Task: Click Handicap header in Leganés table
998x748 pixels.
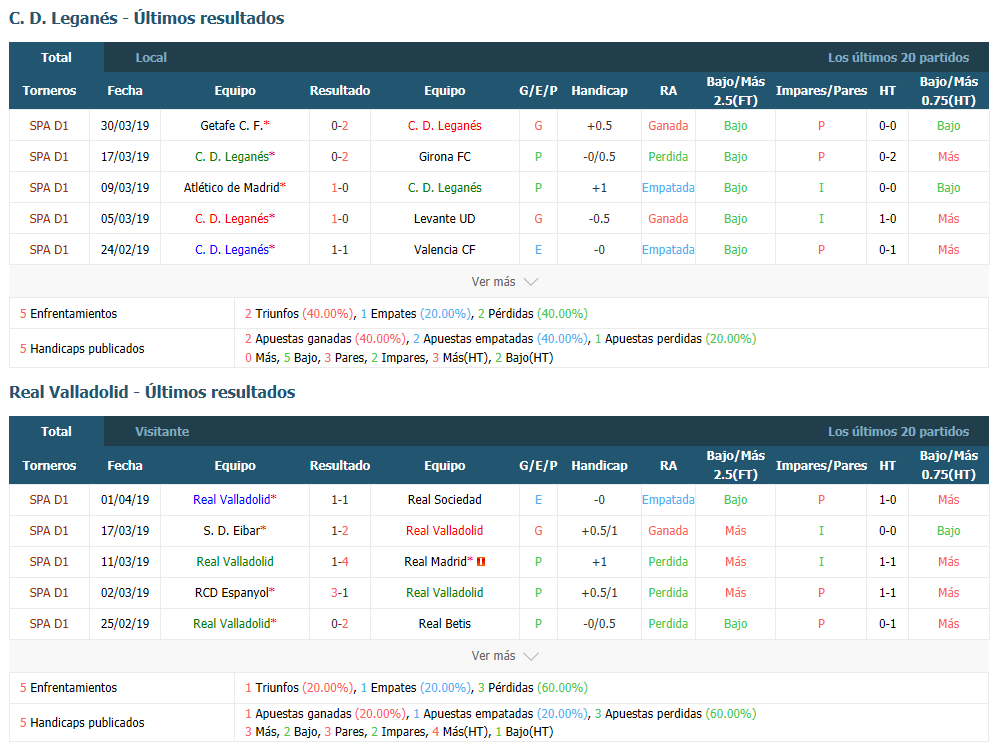Action: click(x=599, y=90)
